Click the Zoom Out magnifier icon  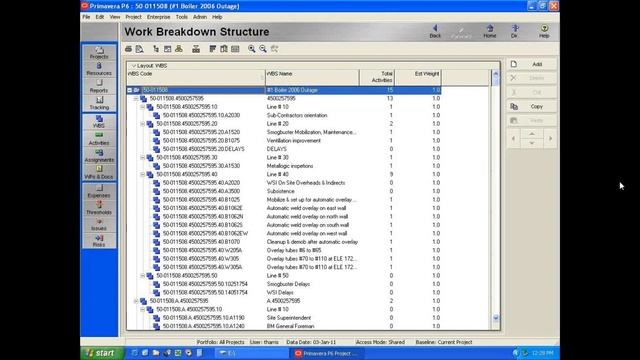click(263, 49)
